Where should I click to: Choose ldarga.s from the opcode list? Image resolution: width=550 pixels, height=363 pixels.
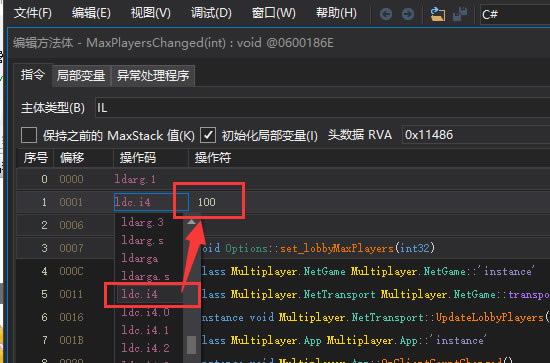pyautogui.click(x=145, y=276)
